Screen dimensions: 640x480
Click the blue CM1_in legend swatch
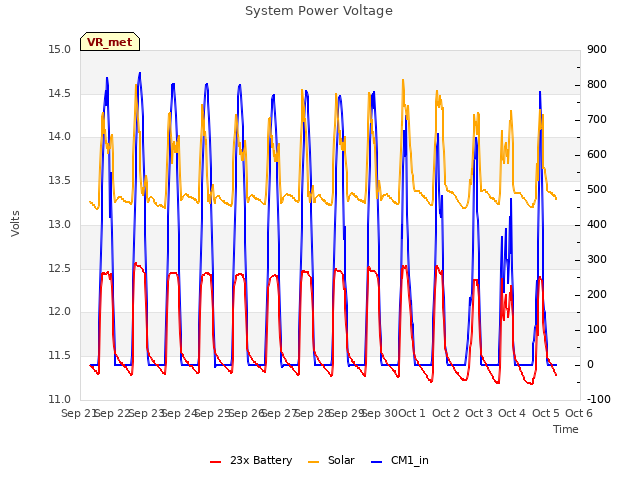coord(376,462)
